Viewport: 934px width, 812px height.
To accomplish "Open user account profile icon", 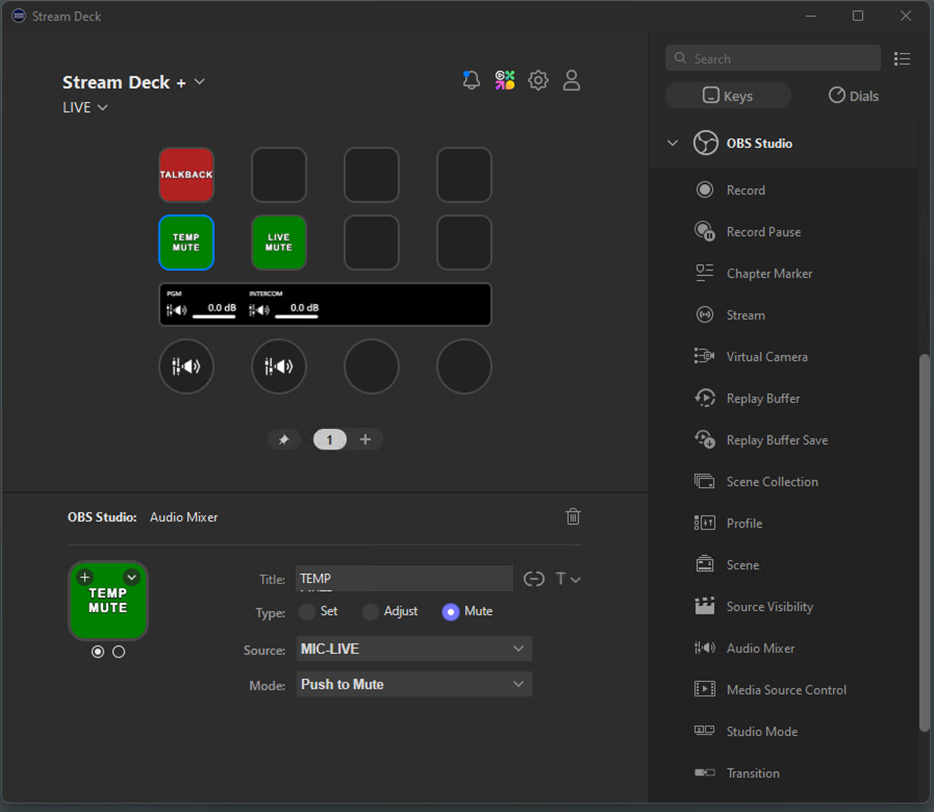I will coord(571,80).
